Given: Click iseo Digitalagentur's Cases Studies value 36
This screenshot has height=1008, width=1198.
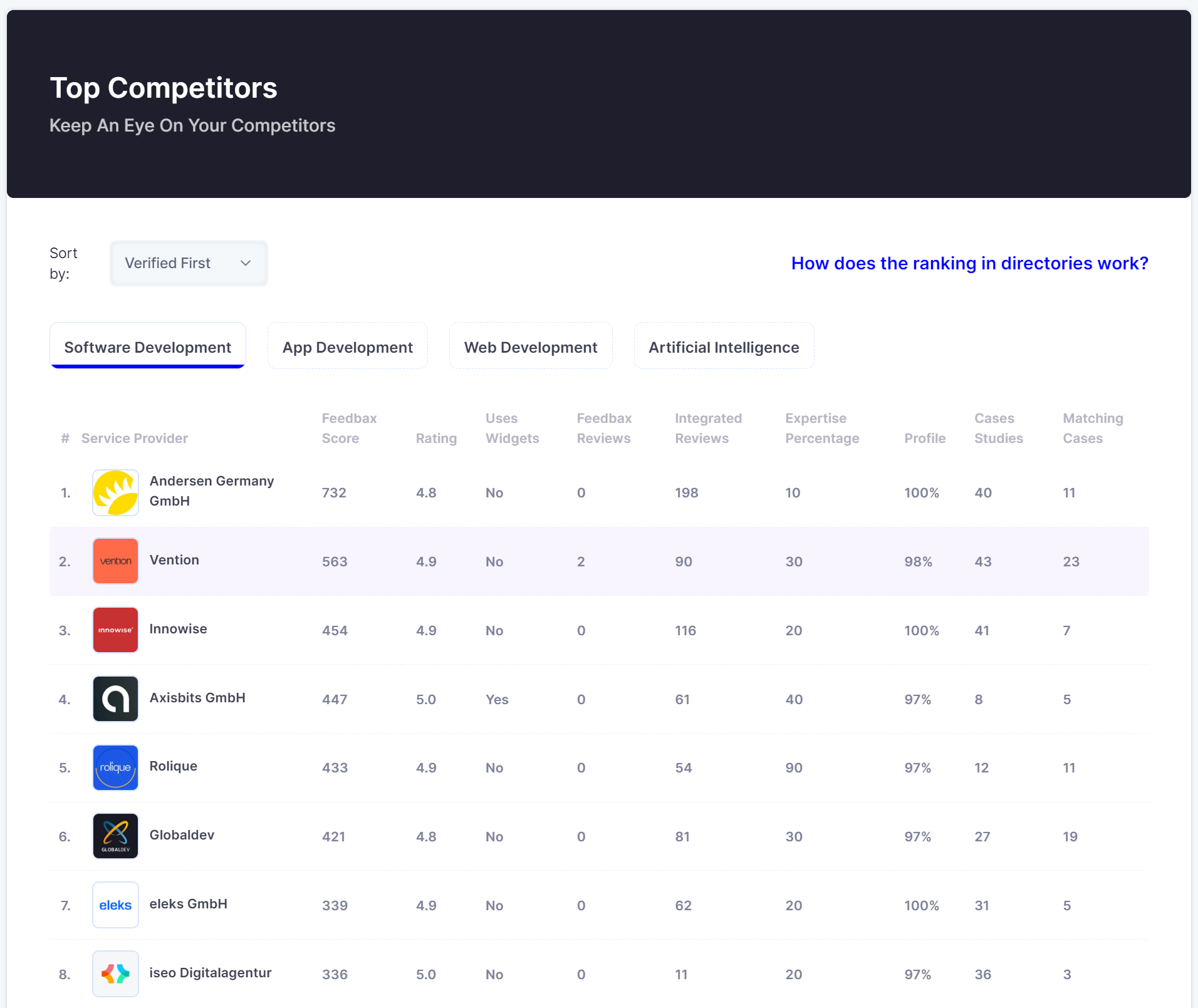Looking at the screenshot, I should (x=982, y=975).
